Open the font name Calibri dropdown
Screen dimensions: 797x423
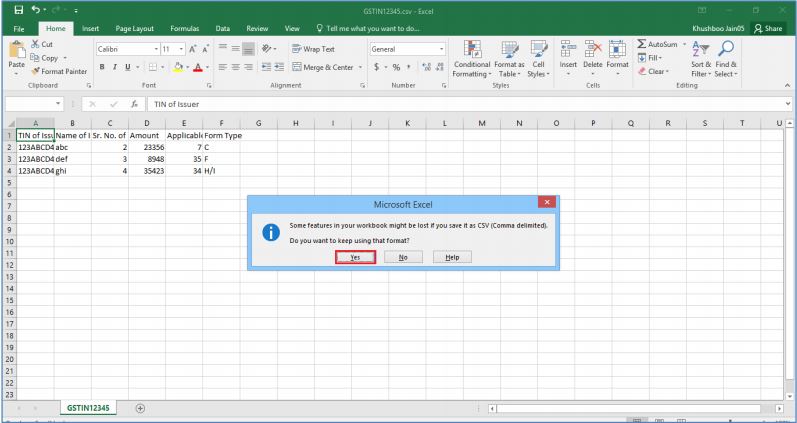coord(155,49)
